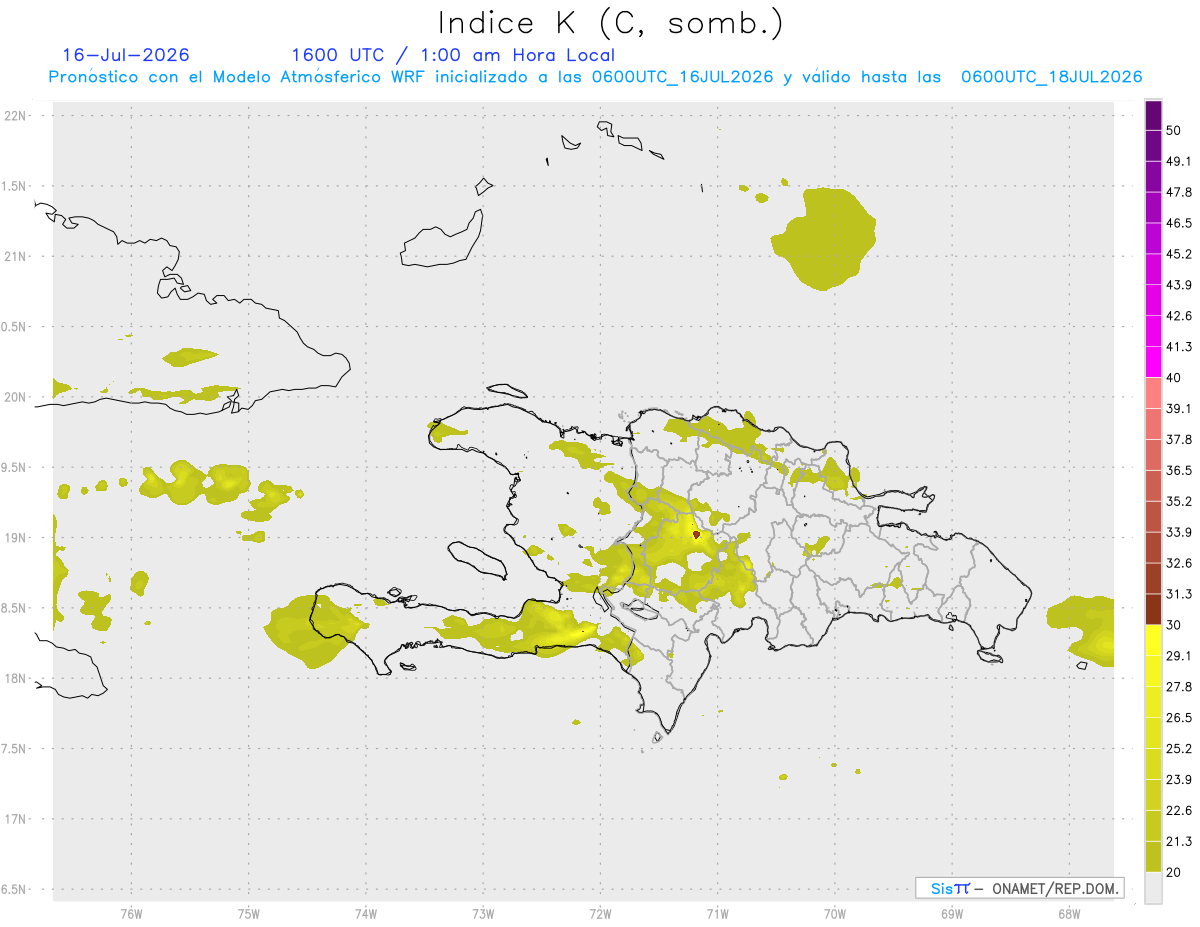The width and height of the screenshot is (1200, 927).
Task: Click the dark purple swatch above 50
Action: click(x=1153, y=116)
